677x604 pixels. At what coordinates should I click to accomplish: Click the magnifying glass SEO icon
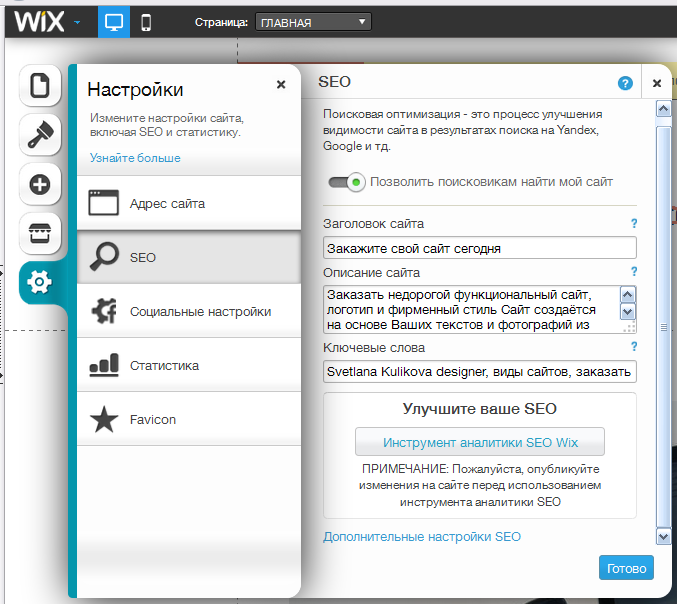click(104, 256)
